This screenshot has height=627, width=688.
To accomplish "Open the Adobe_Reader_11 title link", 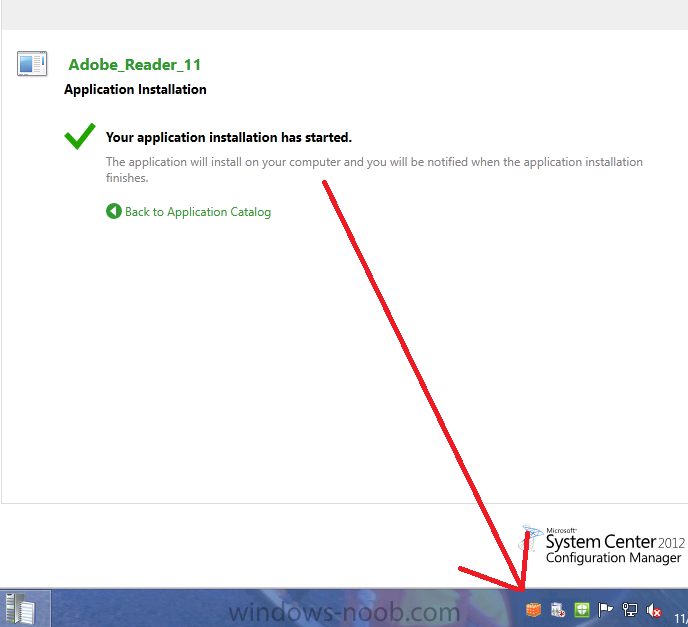I will pos(135,64).
